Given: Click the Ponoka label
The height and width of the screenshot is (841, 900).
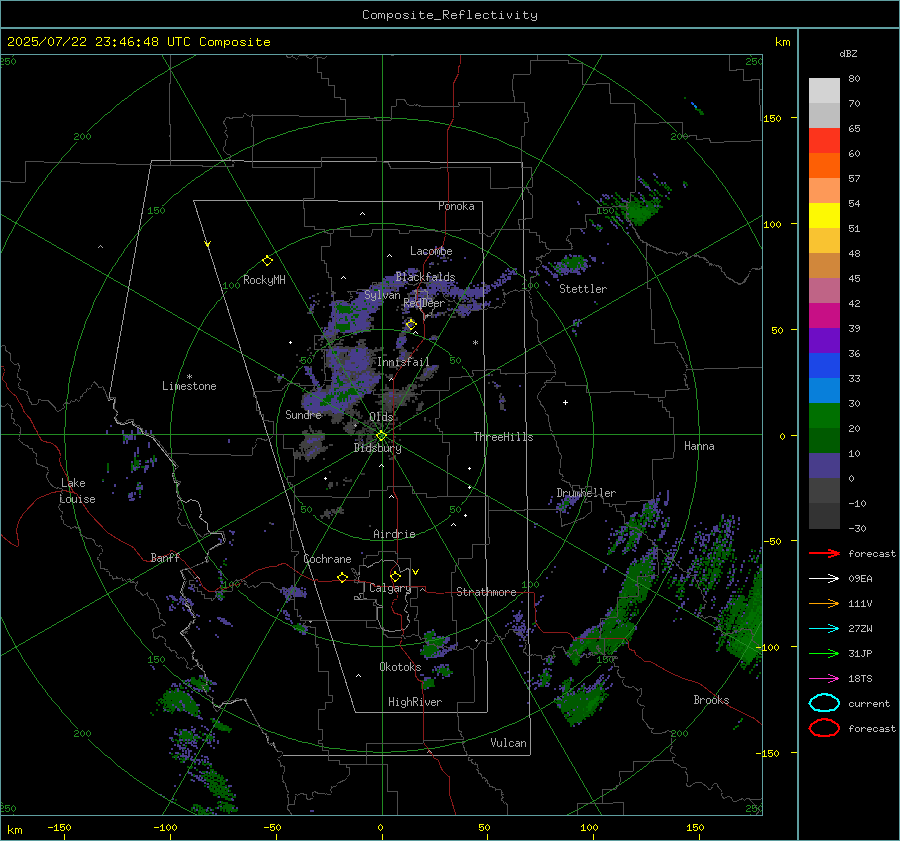Looking at the screenshot, I should tap(456, 206).
